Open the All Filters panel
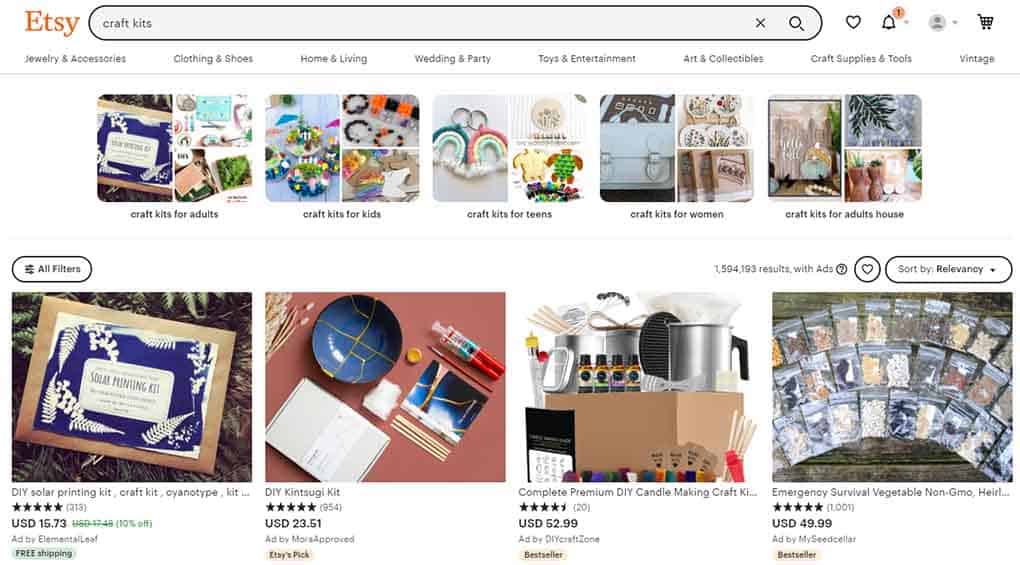1020x565 pixels. point(52,269)
